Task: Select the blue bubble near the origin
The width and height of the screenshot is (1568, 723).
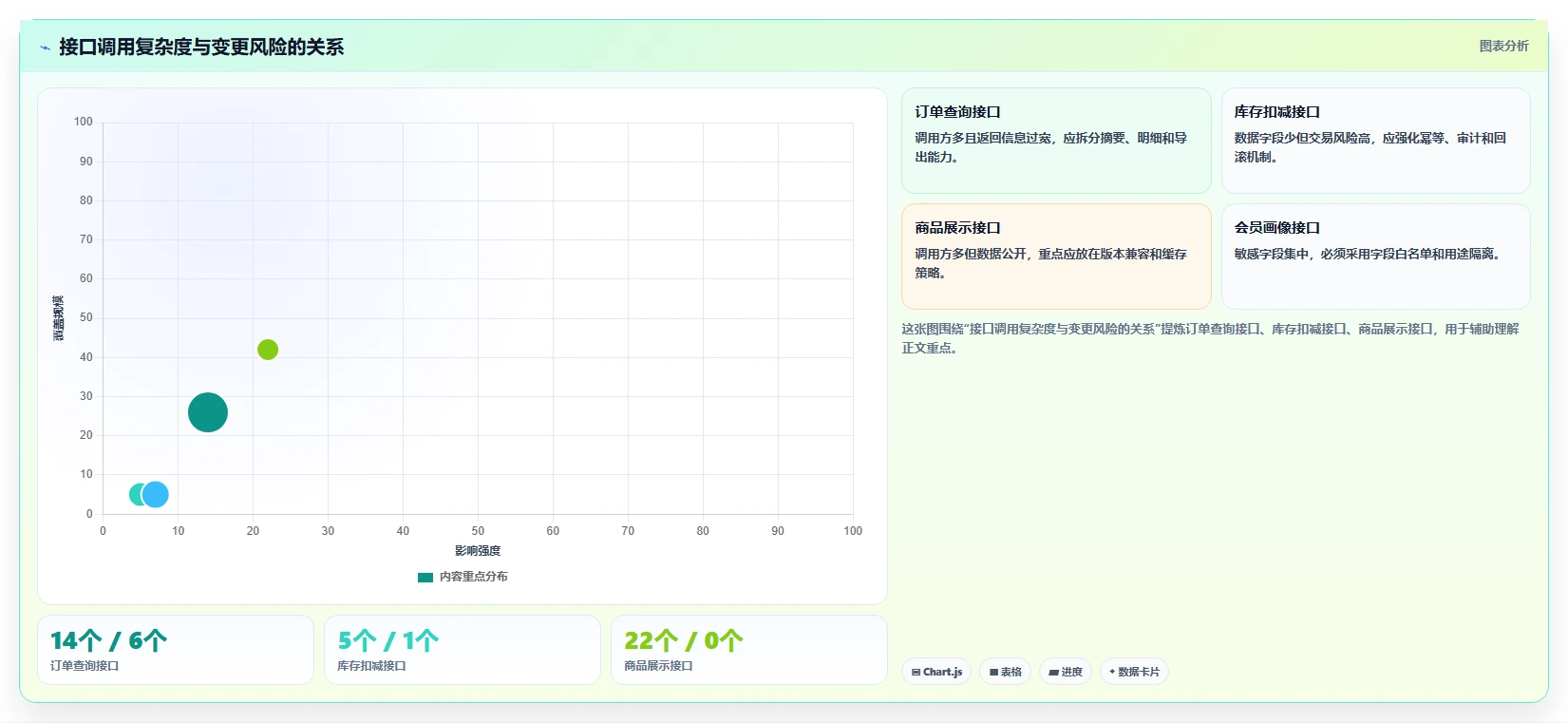Action: pyautogui.click(x=155, y=494)
